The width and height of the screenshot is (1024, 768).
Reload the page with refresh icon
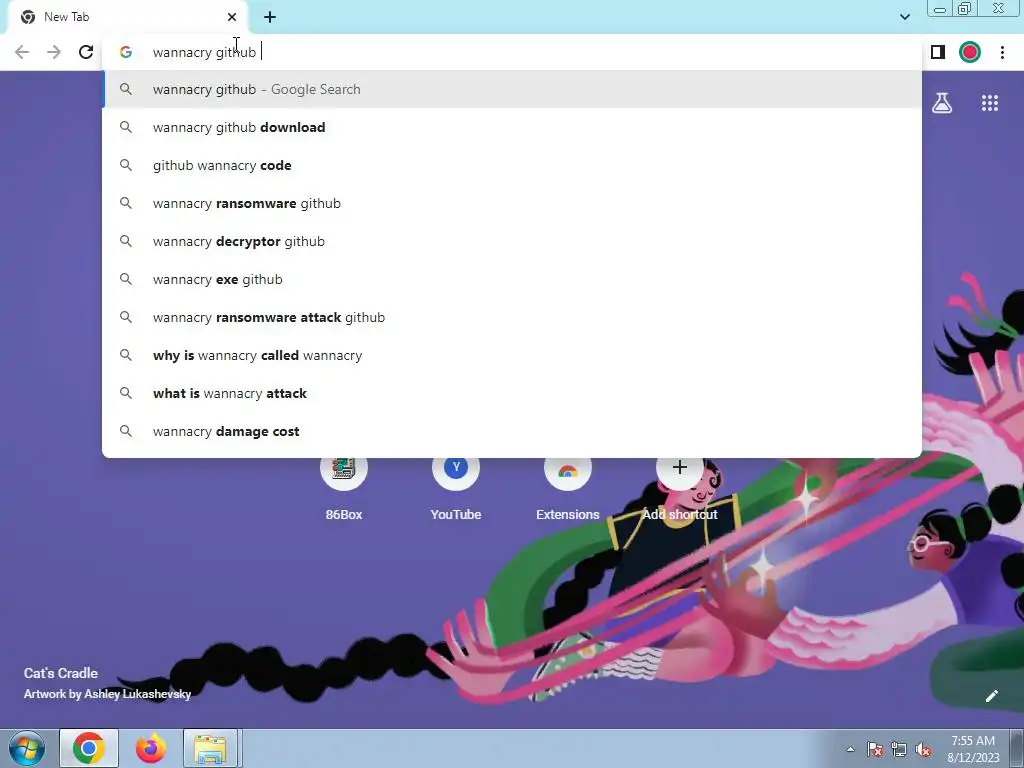(86, 52)
